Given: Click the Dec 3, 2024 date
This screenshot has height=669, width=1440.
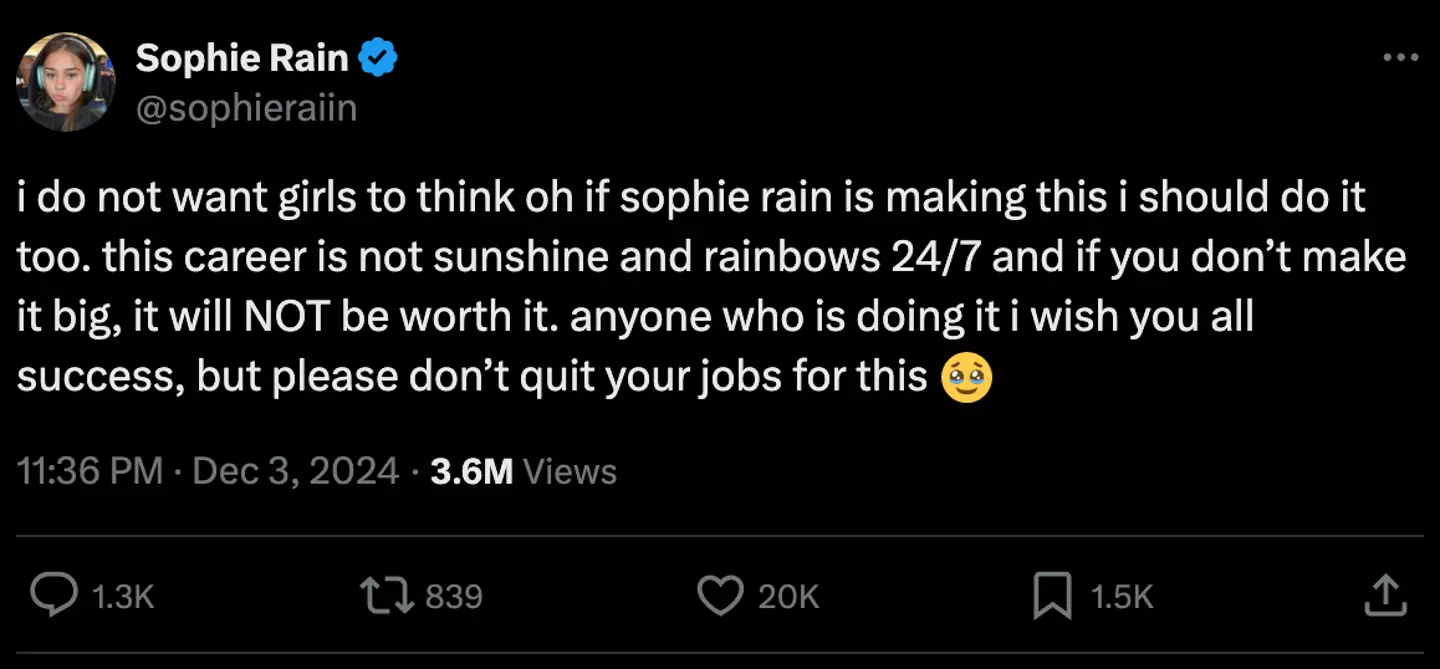Looking at the screenshot, I should click(x=296, y=471).
